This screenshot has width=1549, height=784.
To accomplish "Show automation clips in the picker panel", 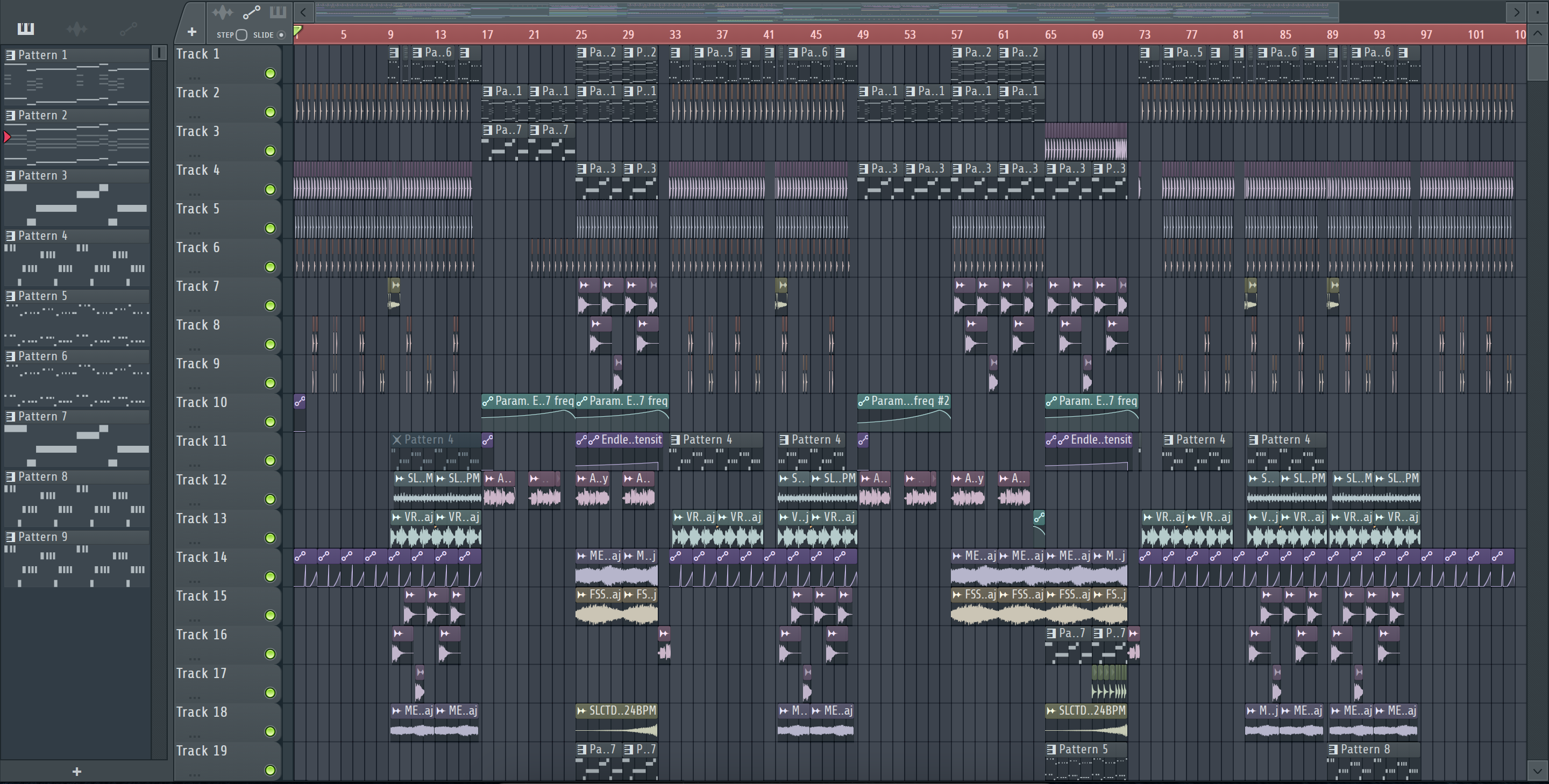I will (x=128, y=28).
